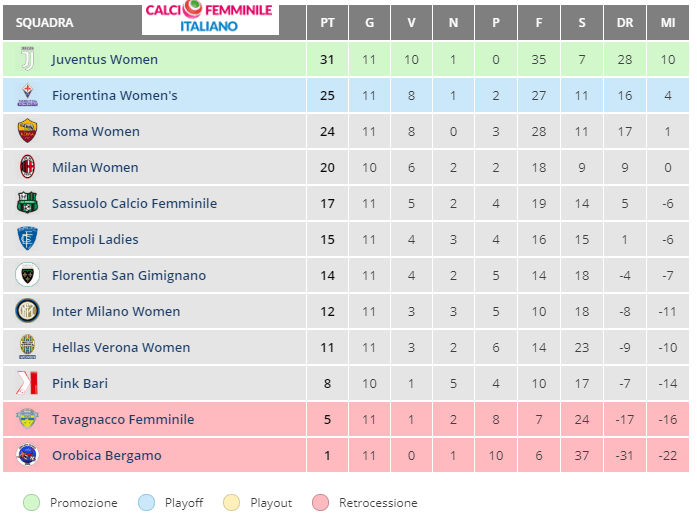
Task: Open the Tavagnacco Femminile team link
Action: pyautogui.click(x=123, y=419)
